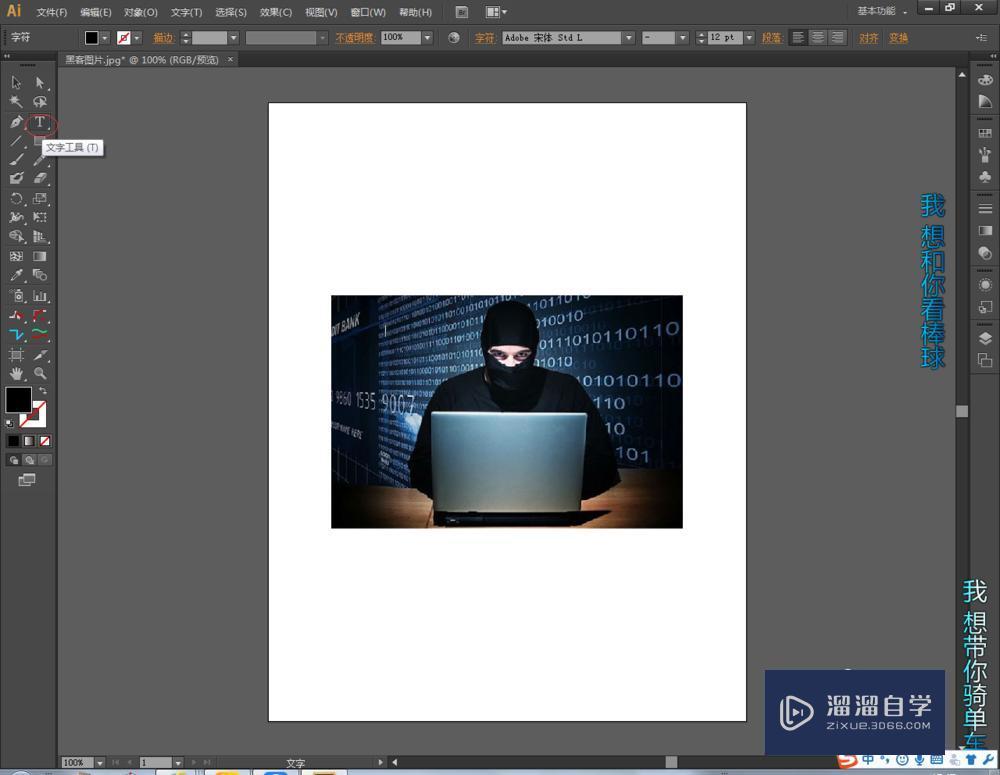Open opacity 100% dropdown

(x=427, y=38)
